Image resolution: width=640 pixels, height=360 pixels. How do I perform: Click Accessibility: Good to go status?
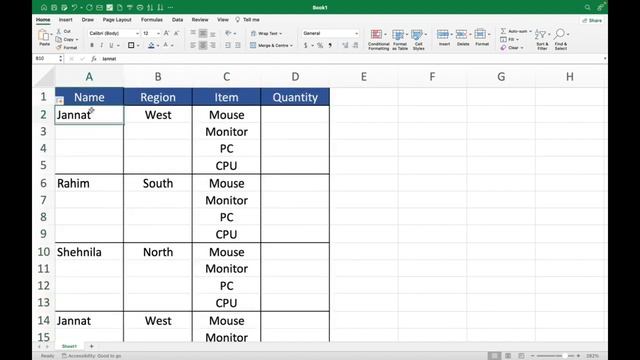[91, 356]
